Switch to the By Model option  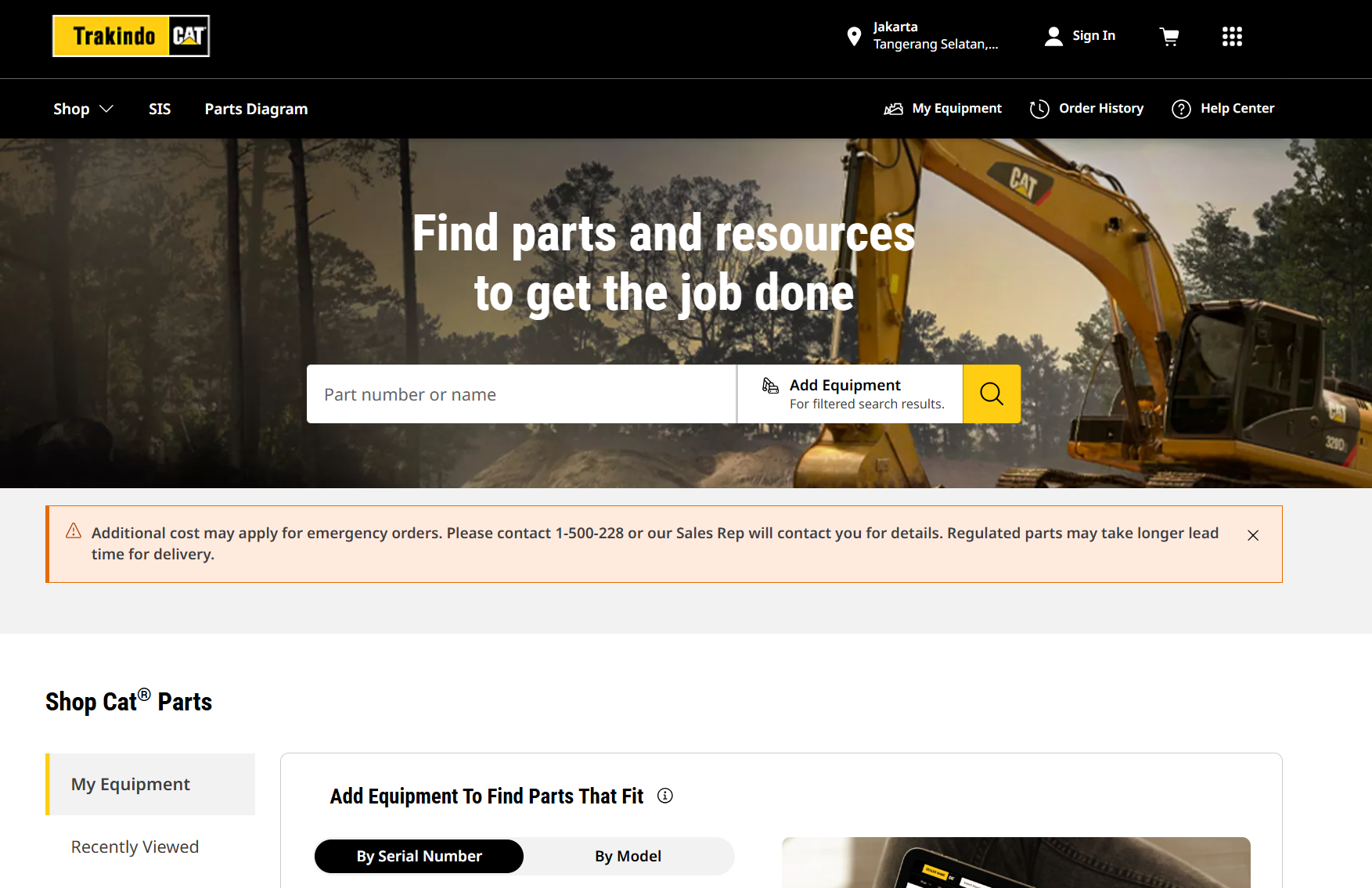click(628, 856)
